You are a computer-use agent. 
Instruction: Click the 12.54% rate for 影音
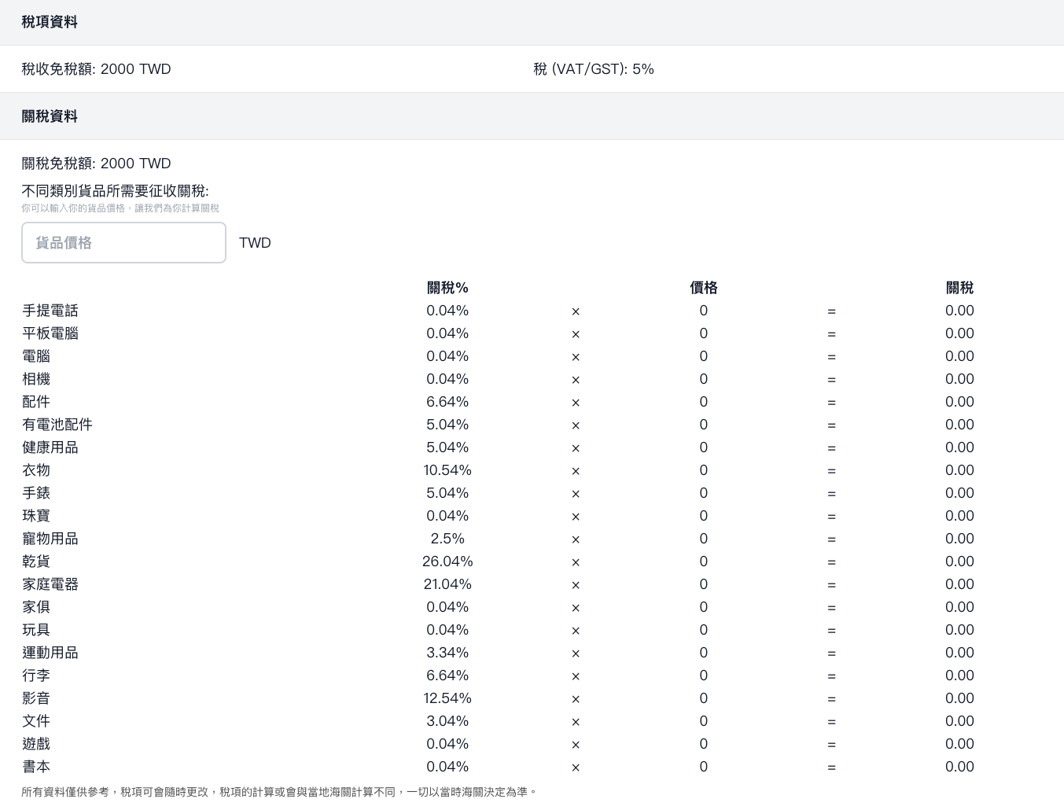(447, 698)
